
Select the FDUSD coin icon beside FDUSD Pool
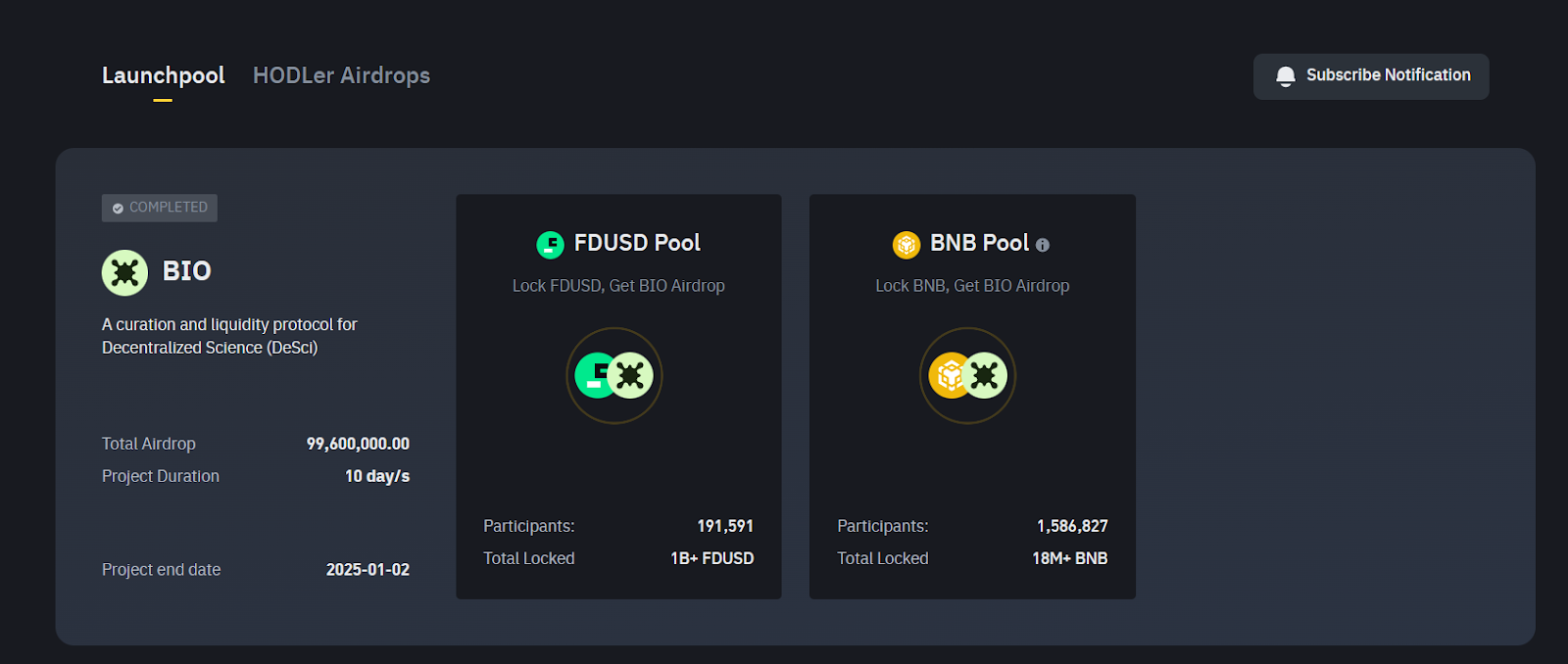tap(550, 243)
